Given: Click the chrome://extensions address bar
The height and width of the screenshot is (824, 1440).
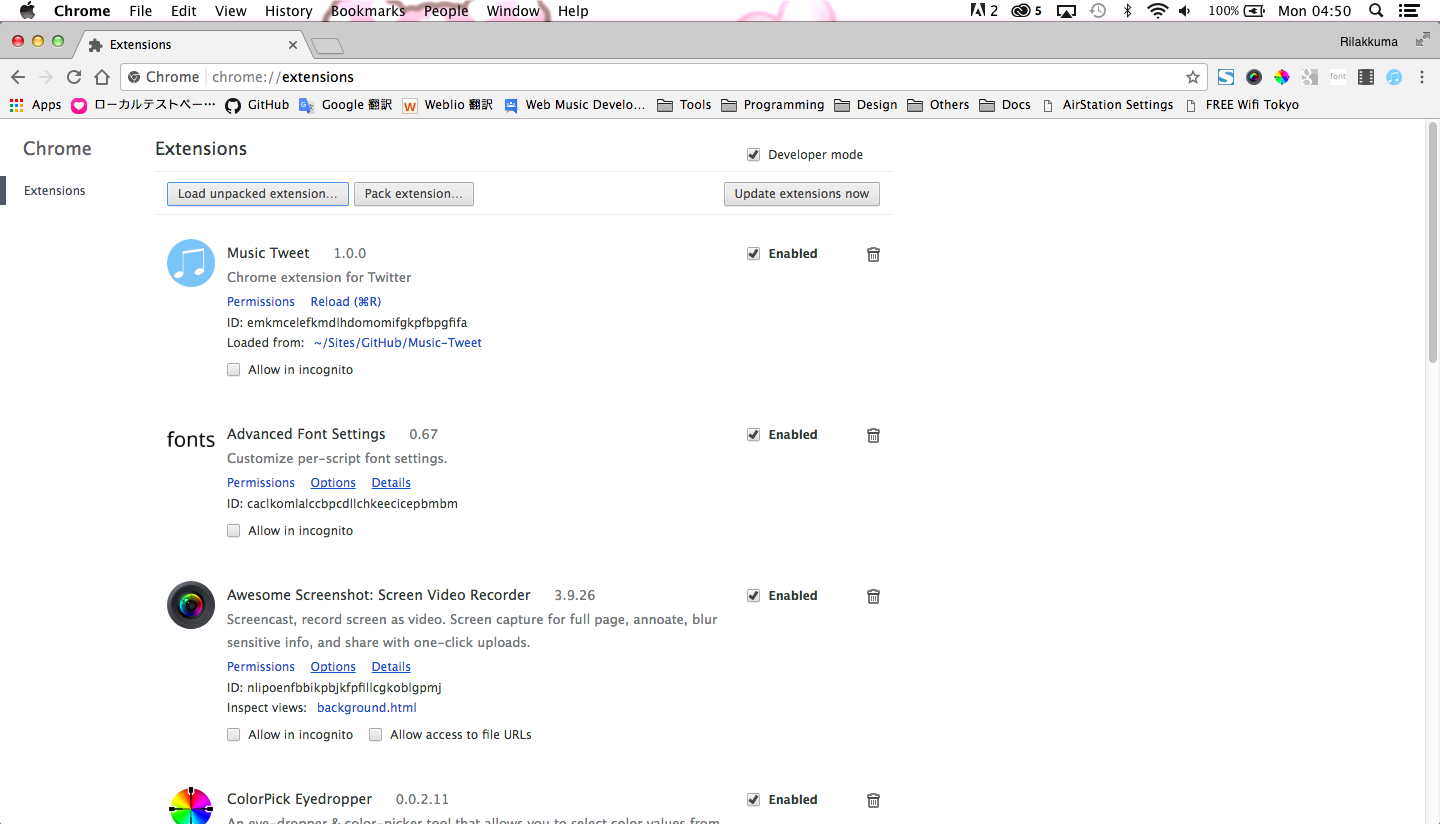Looking at the screenshot, I should [x=664, y=77].
